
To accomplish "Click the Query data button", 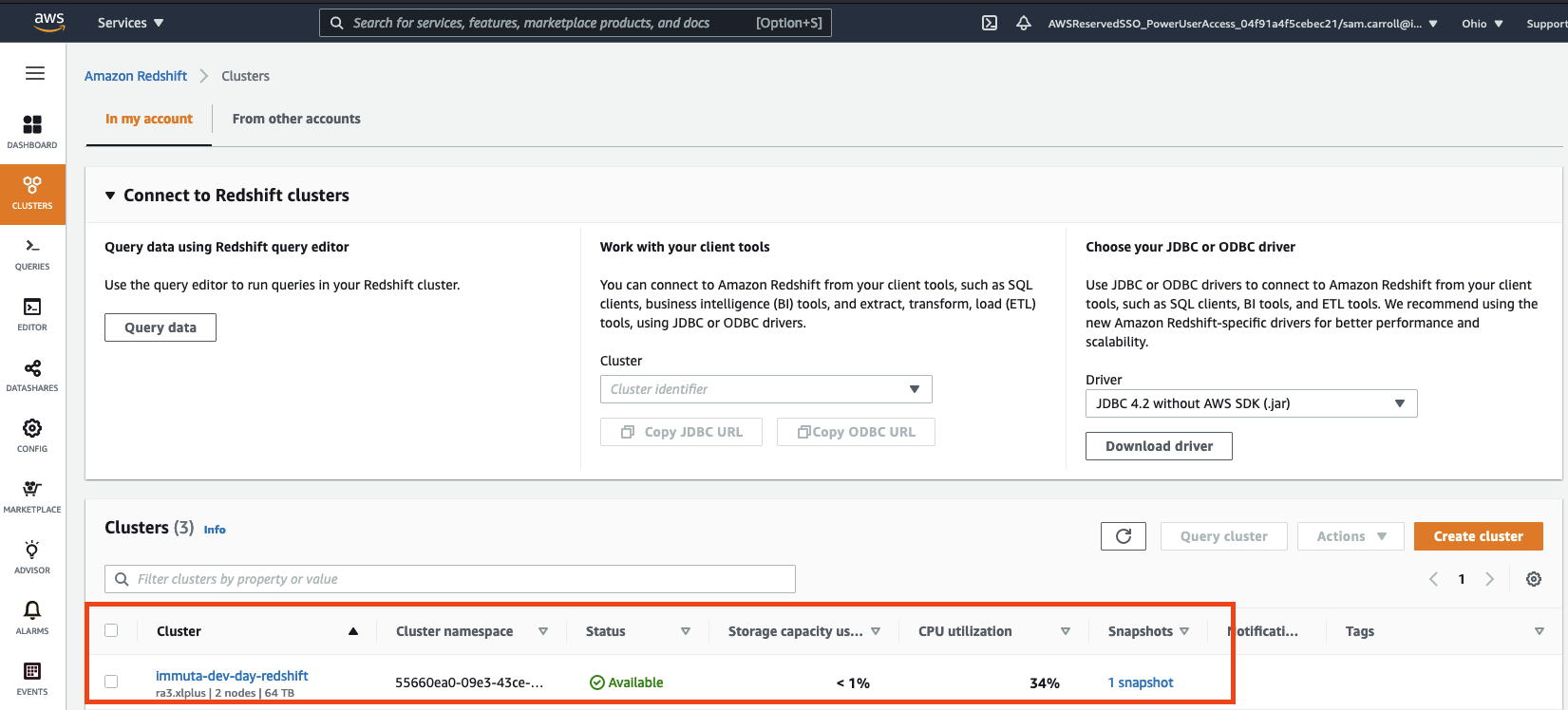I will point(161,327).
